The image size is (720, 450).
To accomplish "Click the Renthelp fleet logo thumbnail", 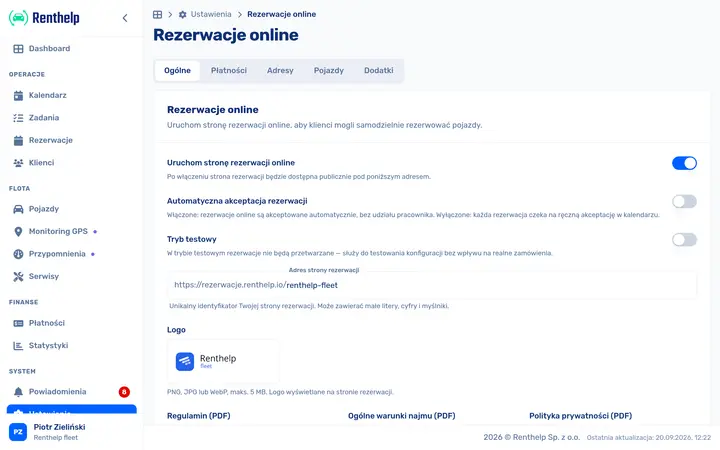I will coord(223,361).
